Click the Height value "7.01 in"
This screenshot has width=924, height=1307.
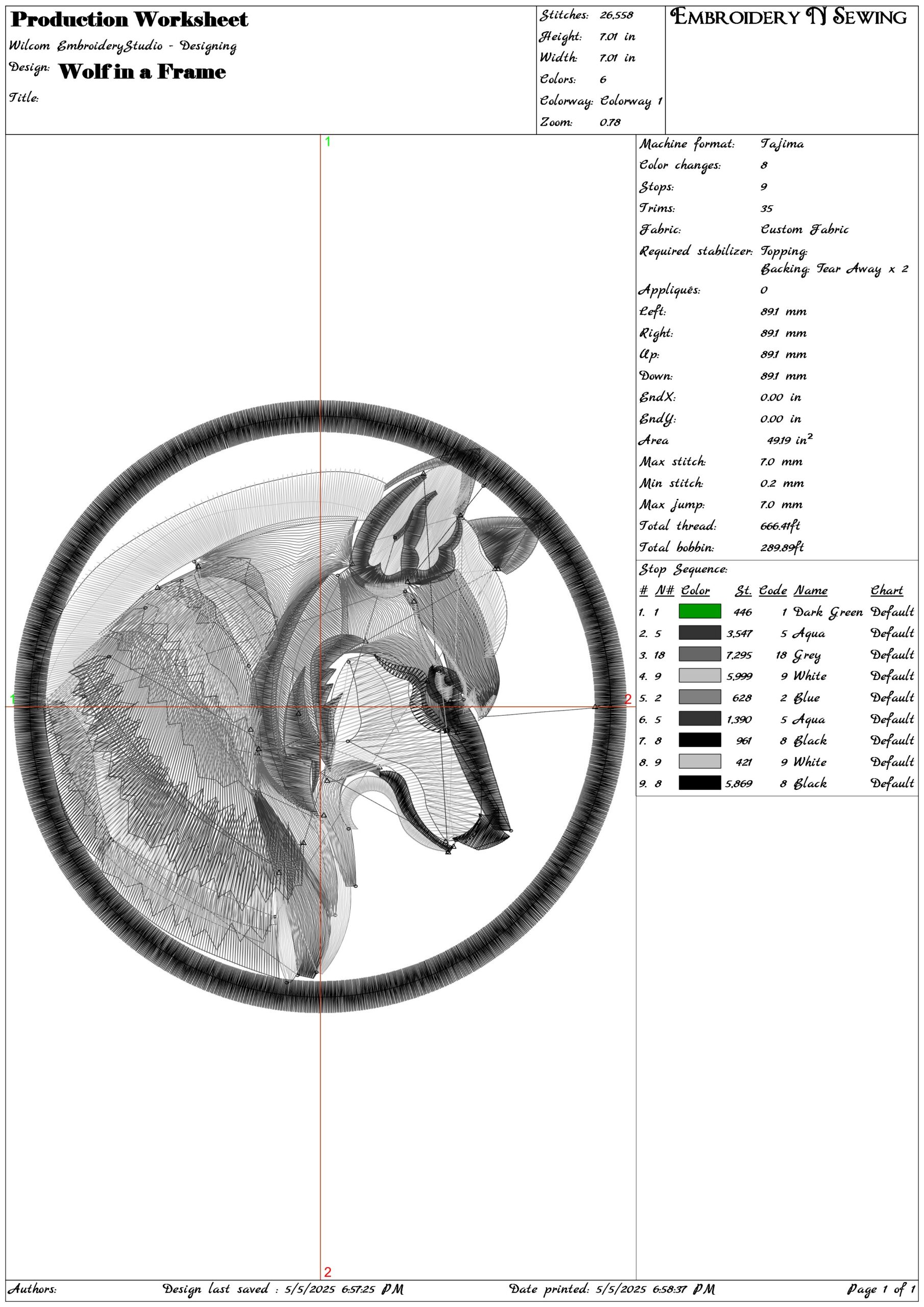617,37
